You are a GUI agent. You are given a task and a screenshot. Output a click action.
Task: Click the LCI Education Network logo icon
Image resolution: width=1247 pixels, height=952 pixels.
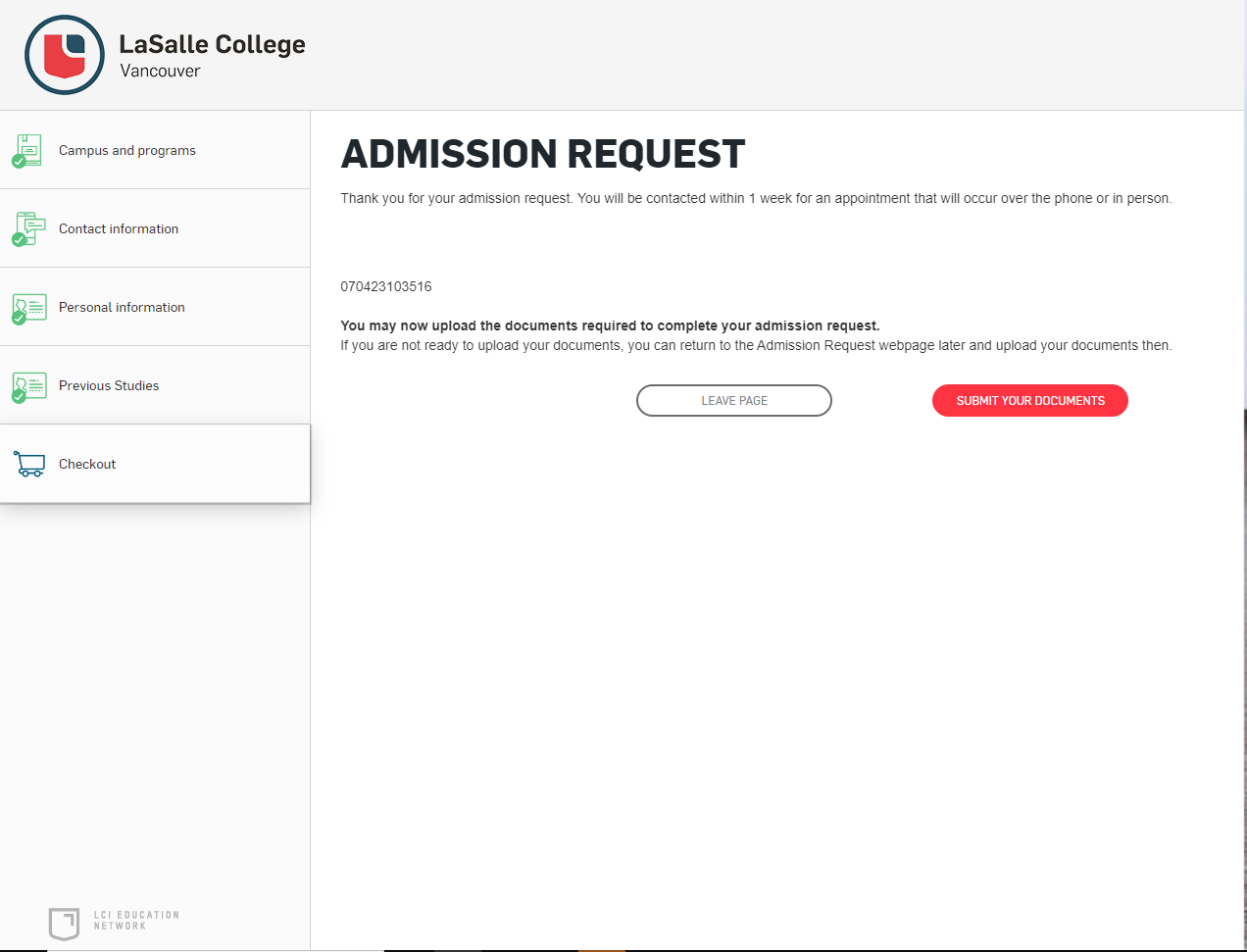point(64,923)
